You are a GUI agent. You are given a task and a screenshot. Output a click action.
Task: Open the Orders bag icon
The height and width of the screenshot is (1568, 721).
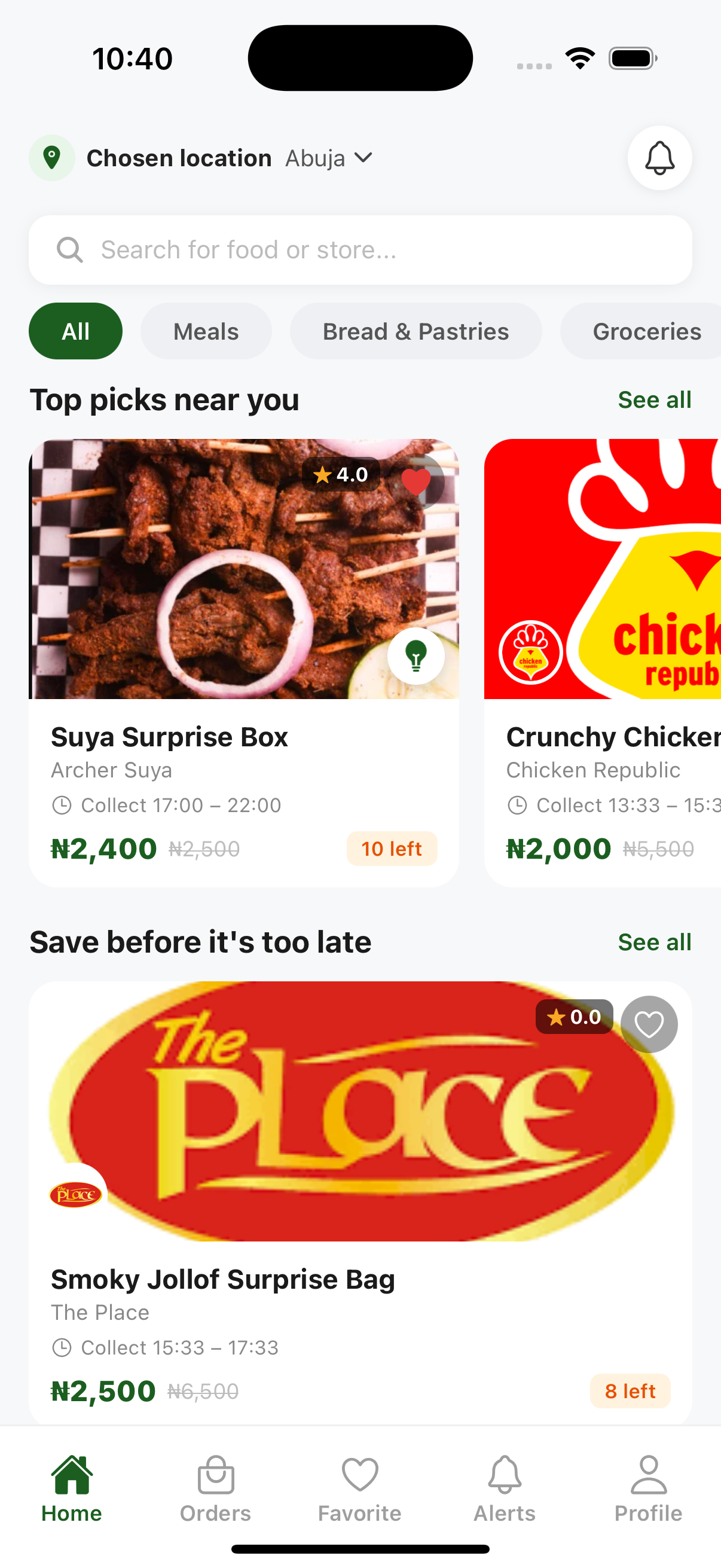(215, 1474)
